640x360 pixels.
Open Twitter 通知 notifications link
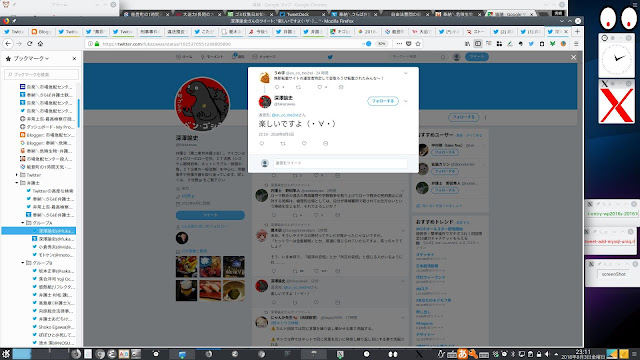[238, 56]
